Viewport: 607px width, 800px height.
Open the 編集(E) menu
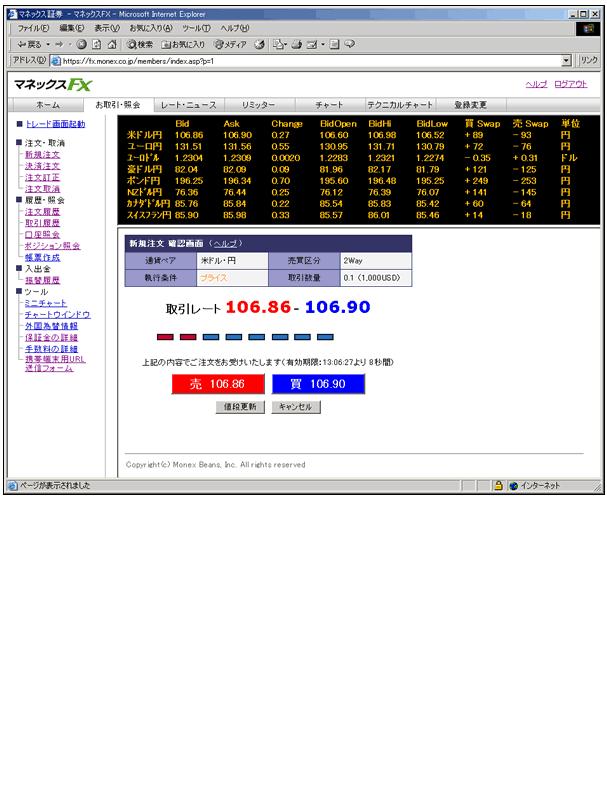click(x=71, y=28)
